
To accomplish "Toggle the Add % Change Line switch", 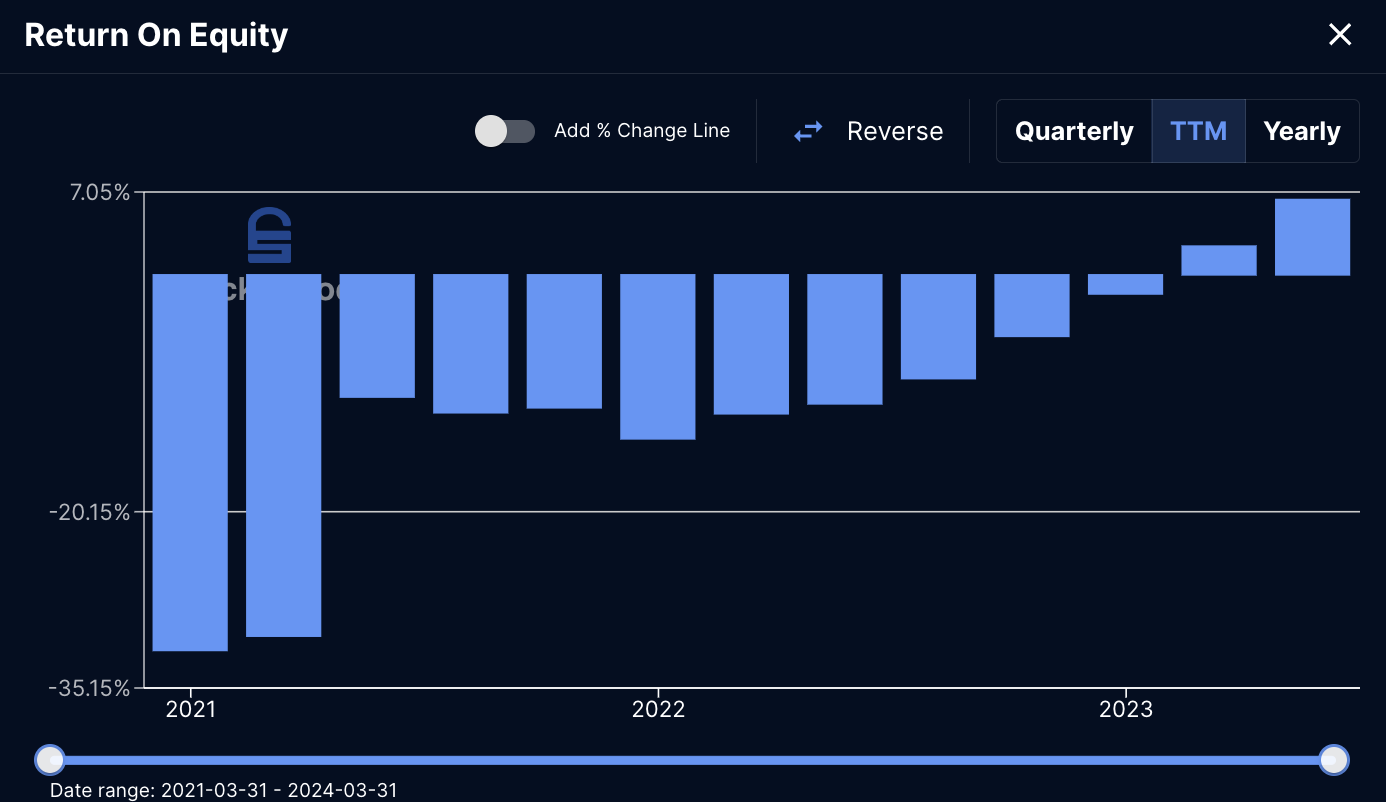I will pos(505,131).
